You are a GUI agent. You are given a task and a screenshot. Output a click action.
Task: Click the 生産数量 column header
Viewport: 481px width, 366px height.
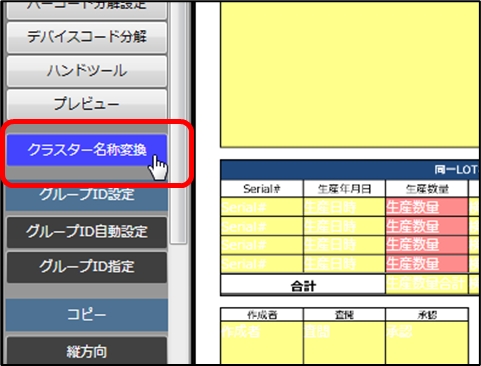click(x=426, y=189)
